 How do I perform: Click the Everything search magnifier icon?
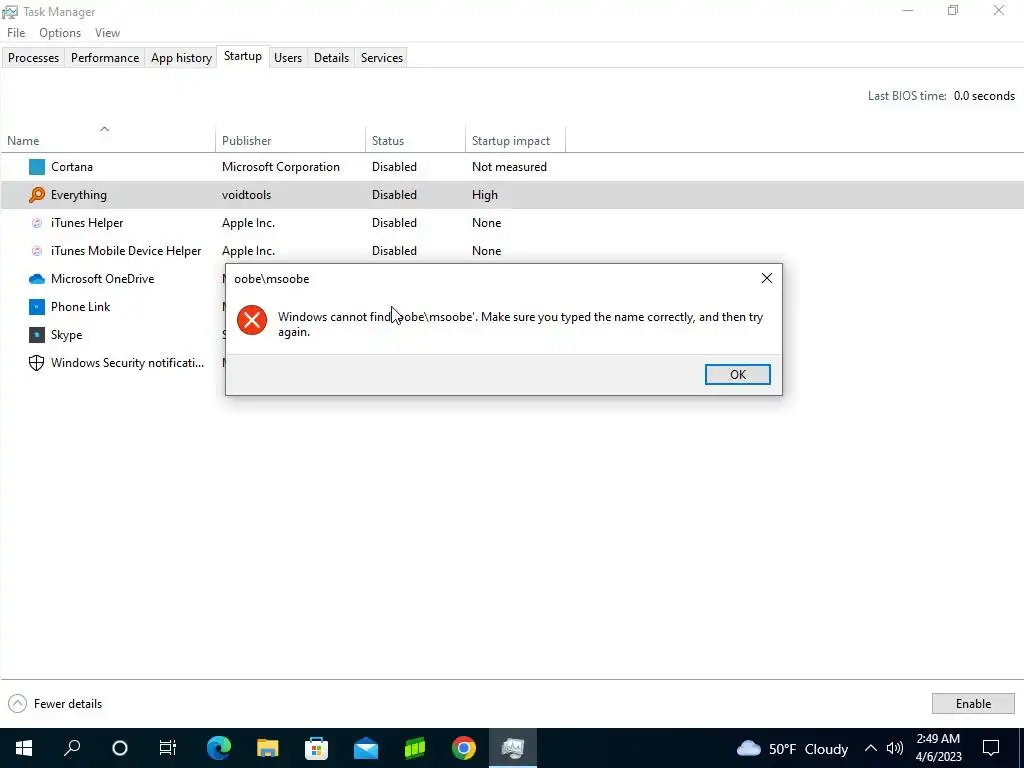pyautogui.click(x=37, y=195)
